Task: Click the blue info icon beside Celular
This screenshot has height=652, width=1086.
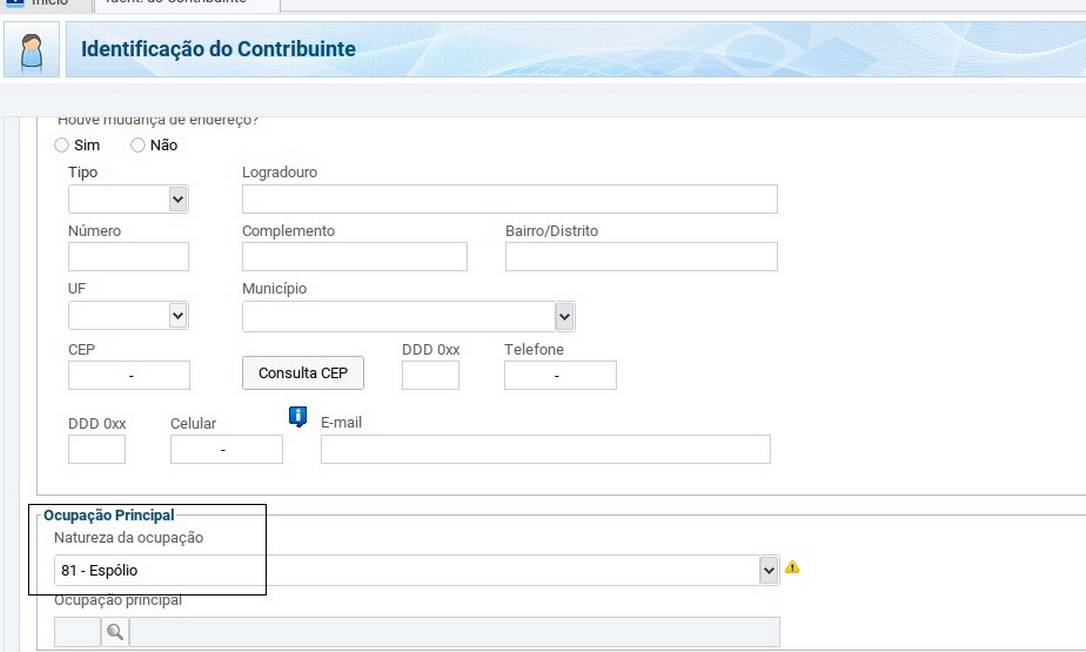Action: click(x=298, y=417)
